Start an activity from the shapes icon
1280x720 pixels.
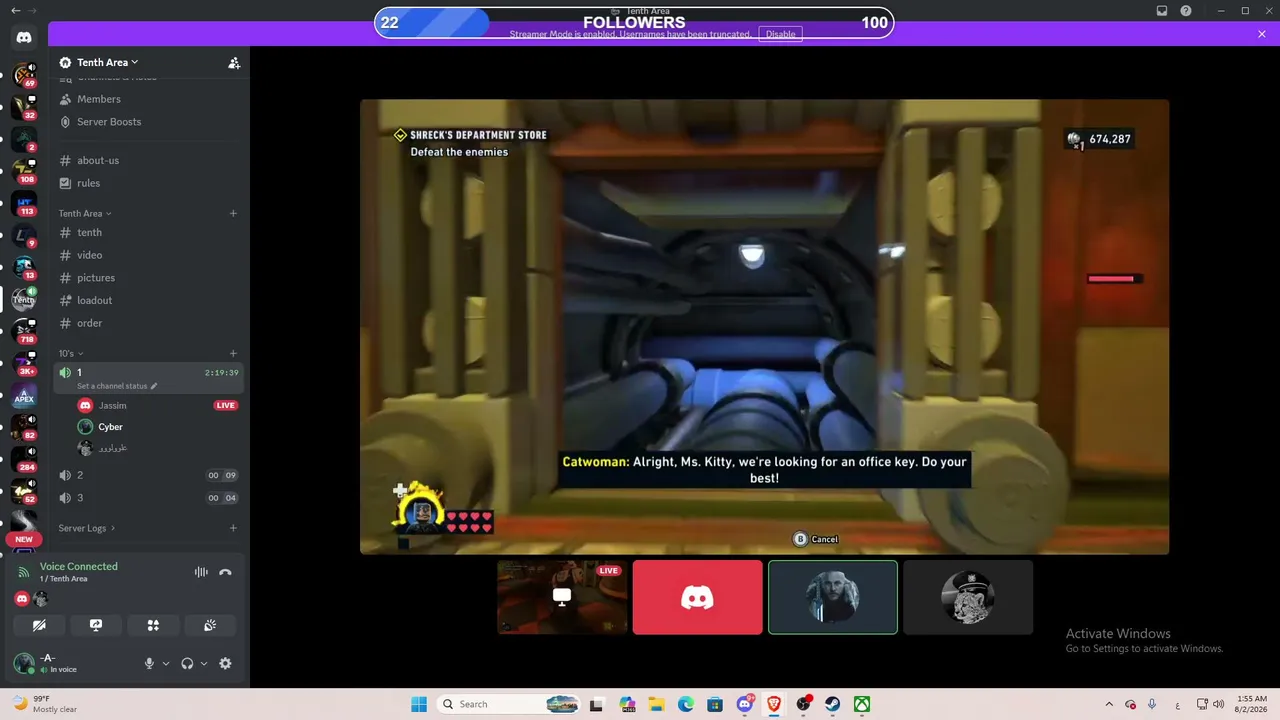pyautogui.click(x=153, y=625)
